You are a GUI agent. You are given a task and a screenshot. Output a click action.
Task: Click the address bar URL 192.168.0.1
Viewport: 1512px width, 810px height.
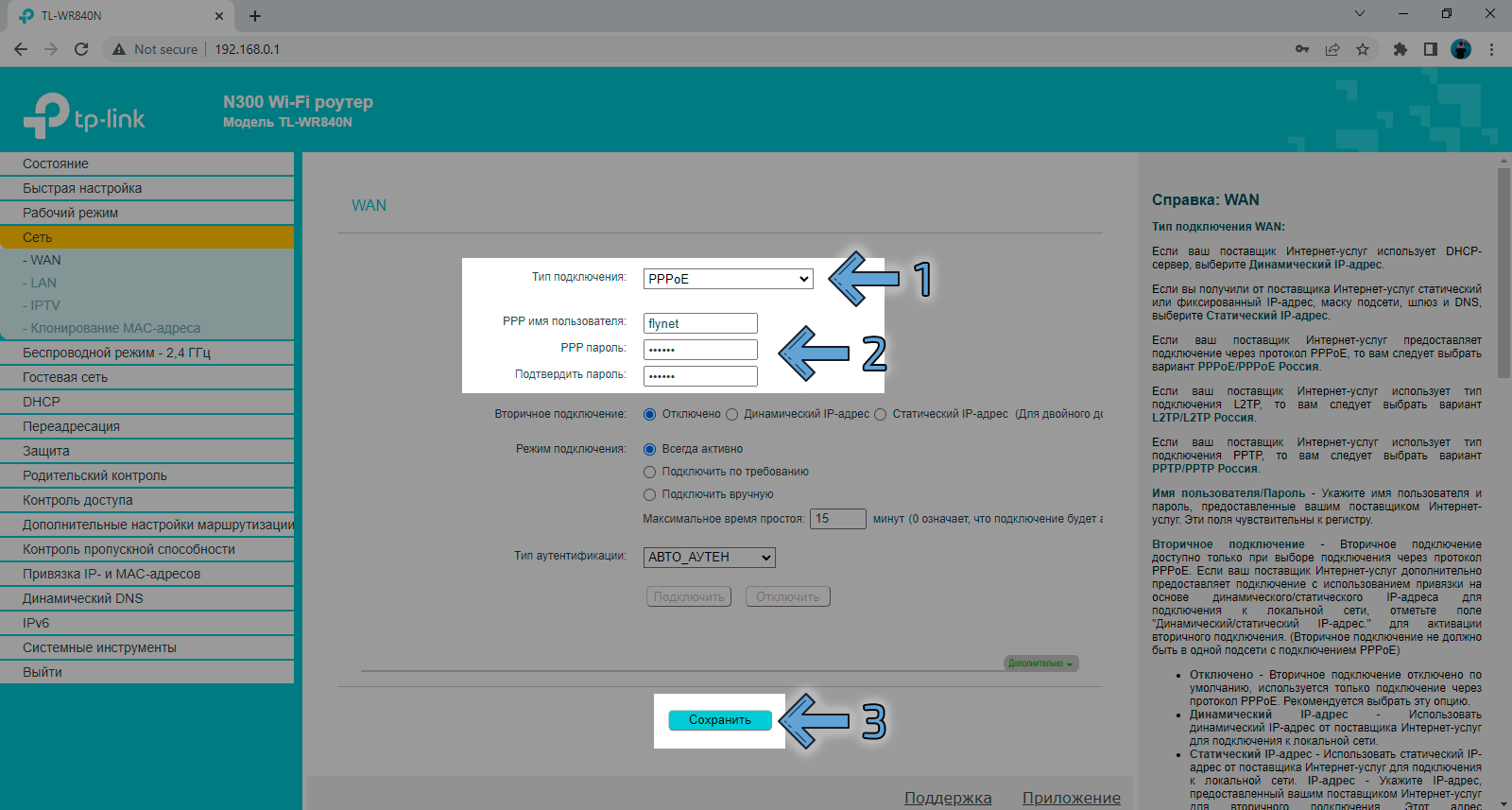[247, 49]
